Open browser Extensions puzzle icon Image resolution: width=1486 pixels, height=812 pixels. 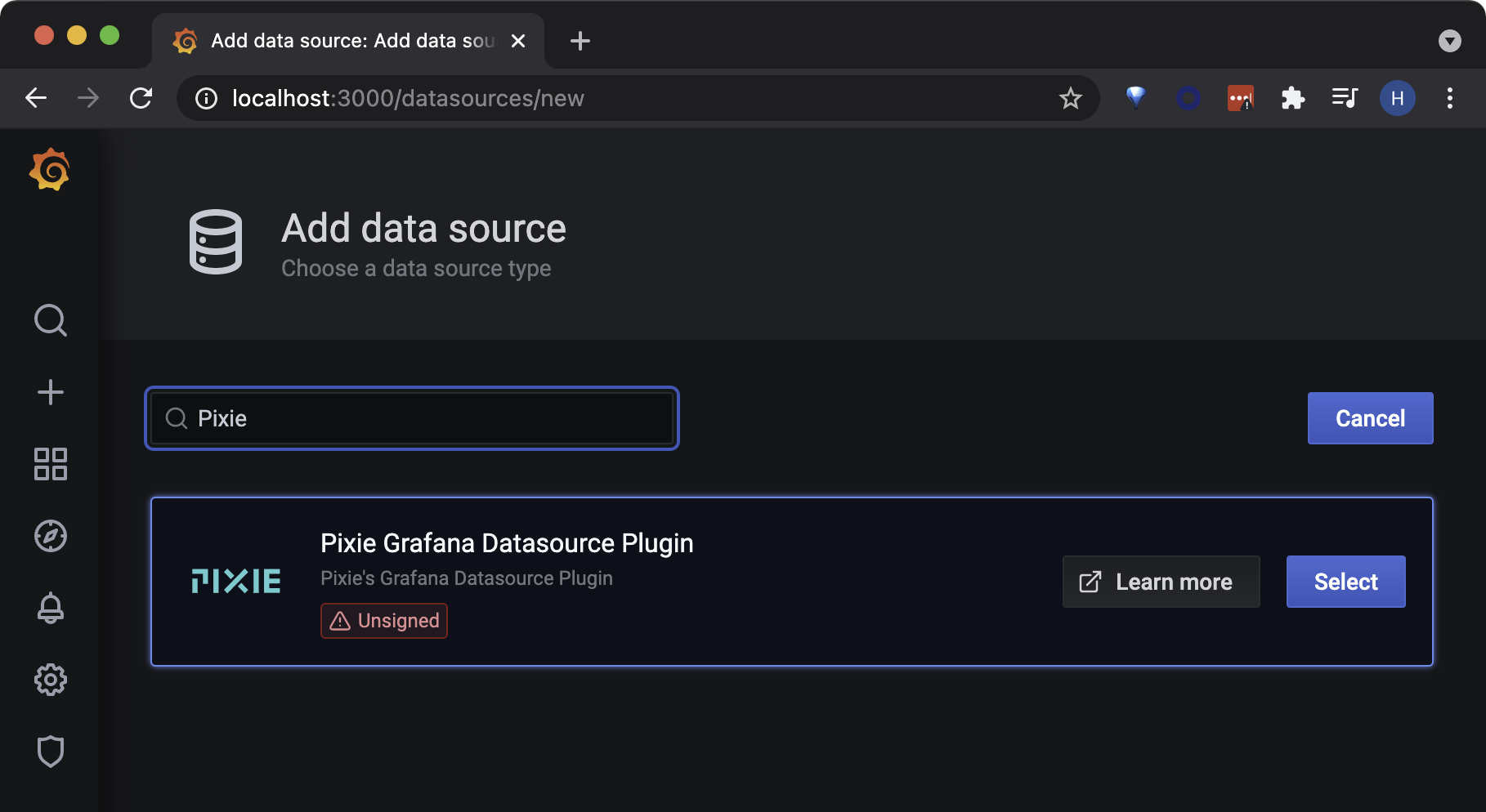1292,99
